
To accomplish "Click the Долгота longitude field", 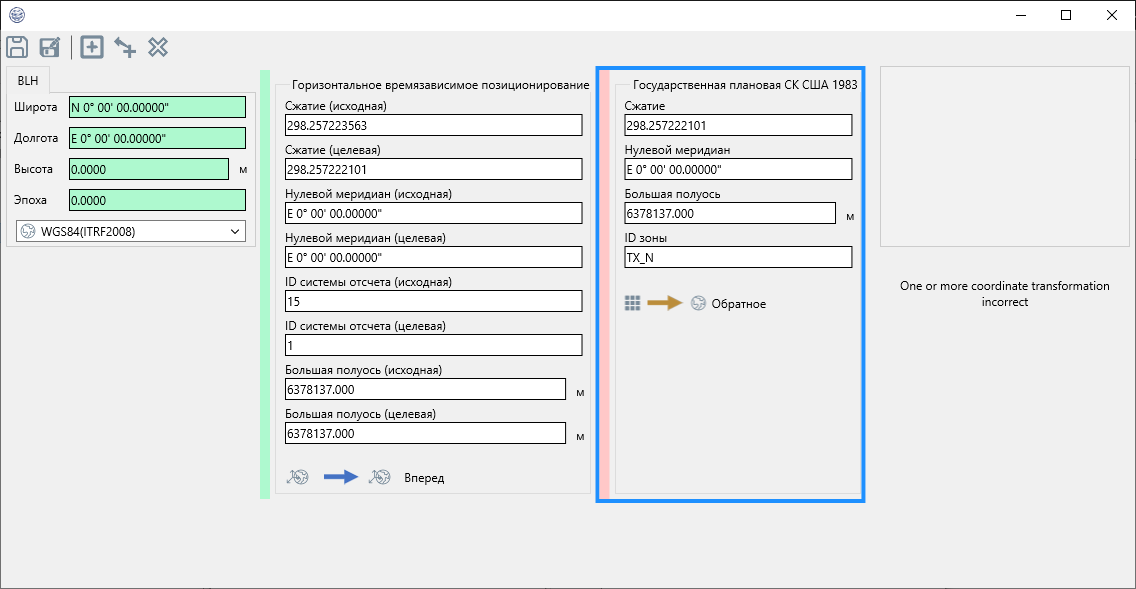I will [157, 138].
